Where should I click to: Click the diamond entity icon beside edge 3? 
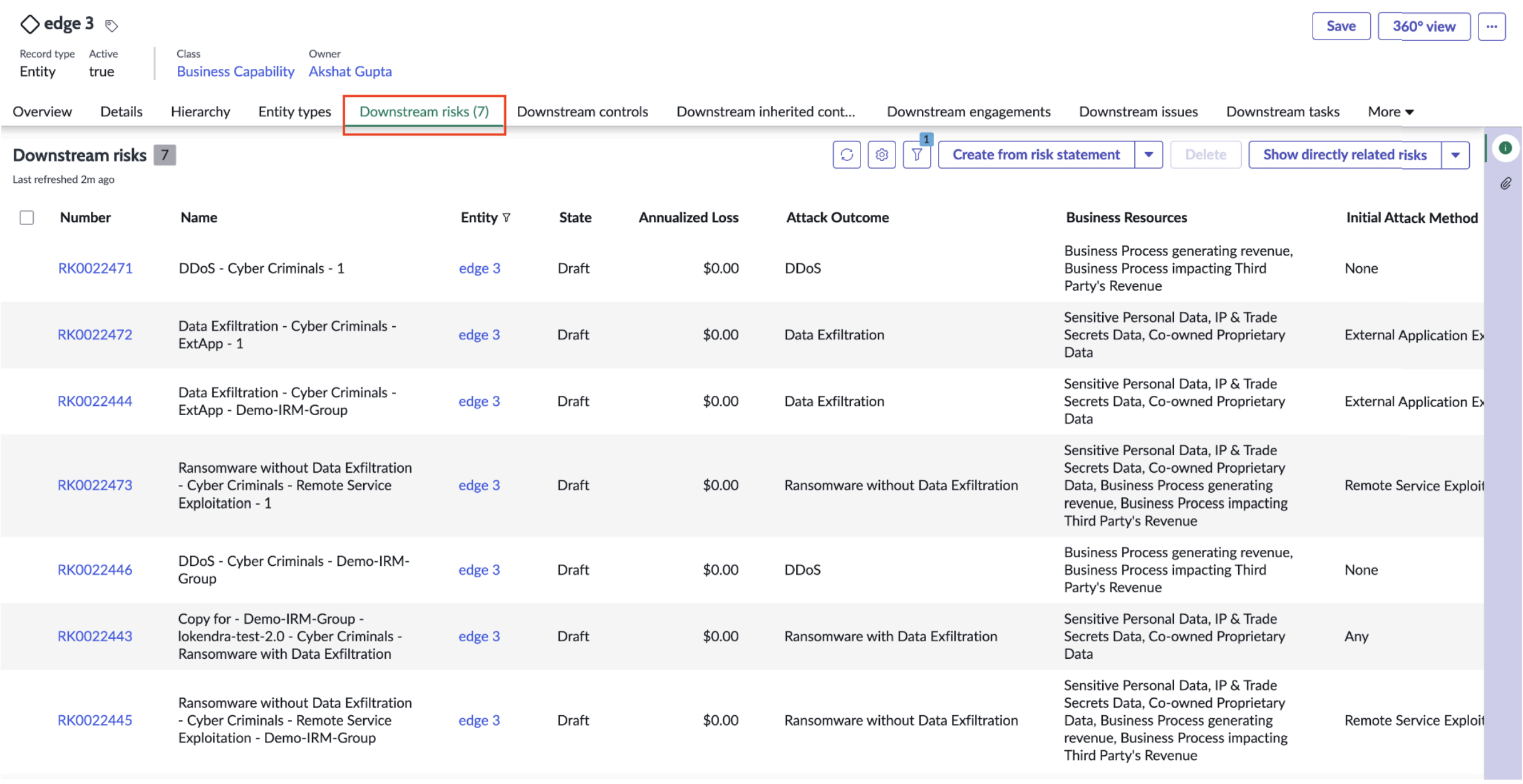coord(29,24)
